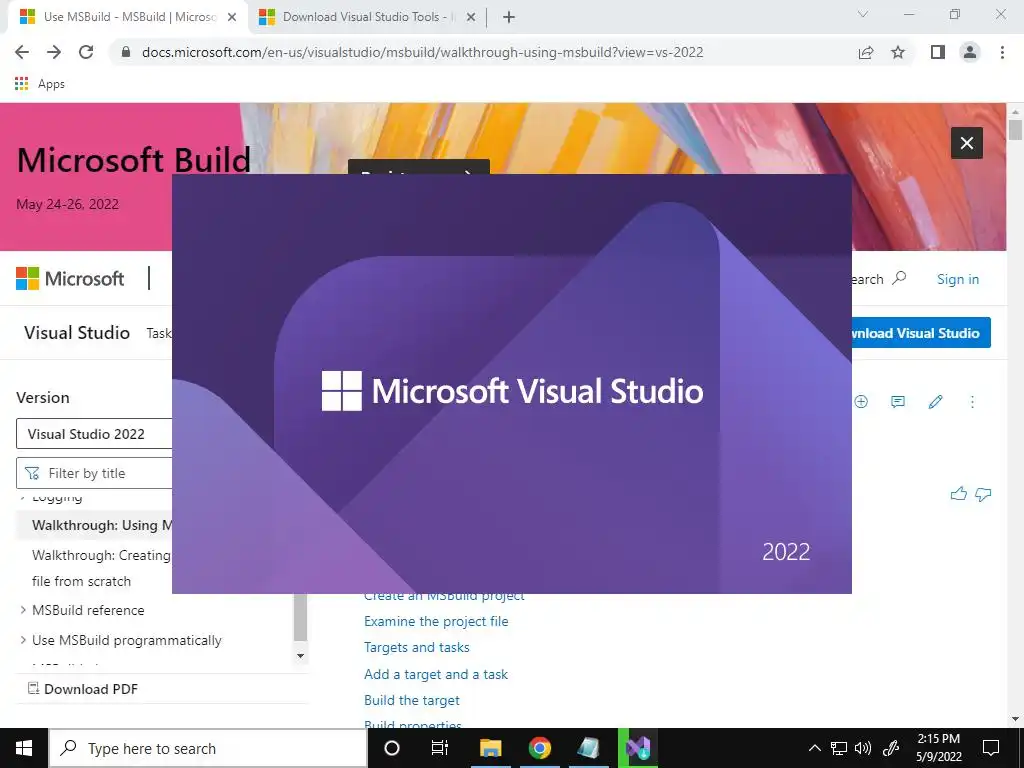This screenshot has height=768, width=1024.
Task: Open Walkthrough: Creating file from scratch
Action: tap(101, 568)
